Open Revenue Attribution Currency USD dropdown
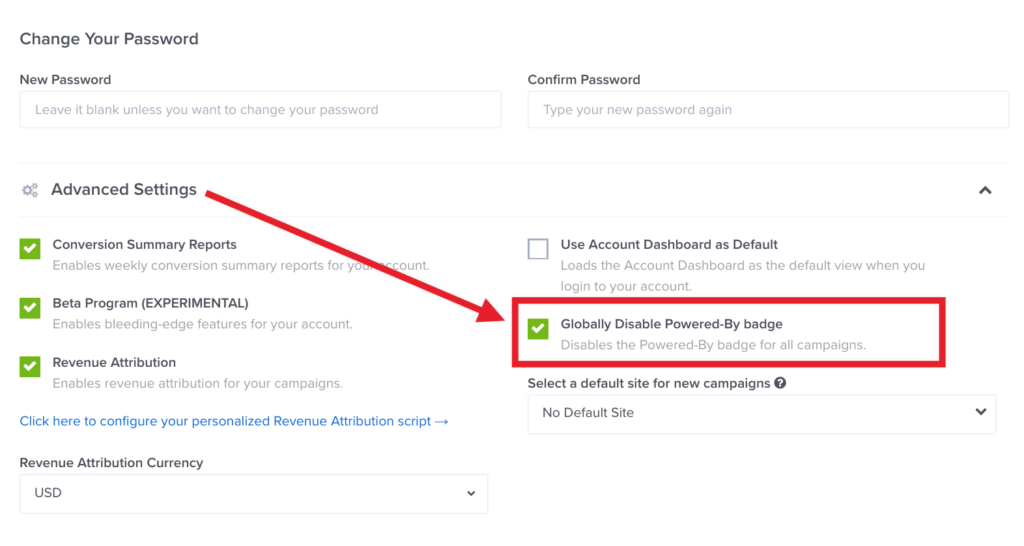This screenshot has height=546, width=1024. [254, 493]
